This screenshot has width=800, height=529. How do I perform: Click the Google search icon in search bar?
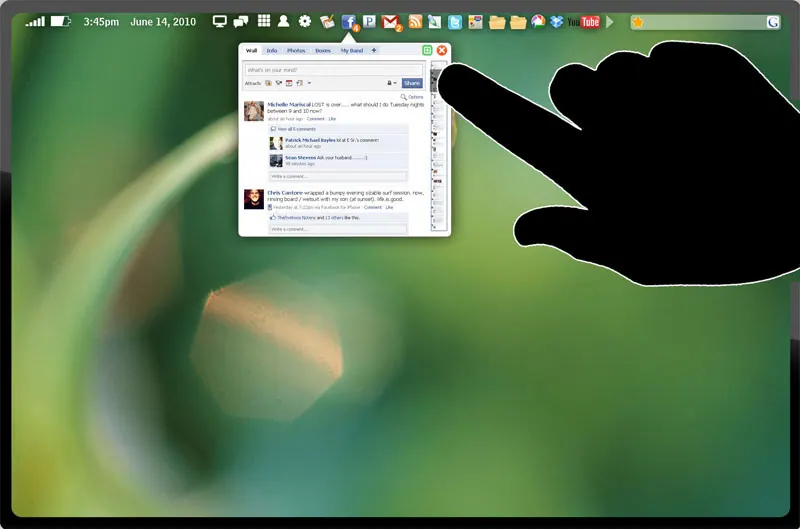[x=773, y=22]
